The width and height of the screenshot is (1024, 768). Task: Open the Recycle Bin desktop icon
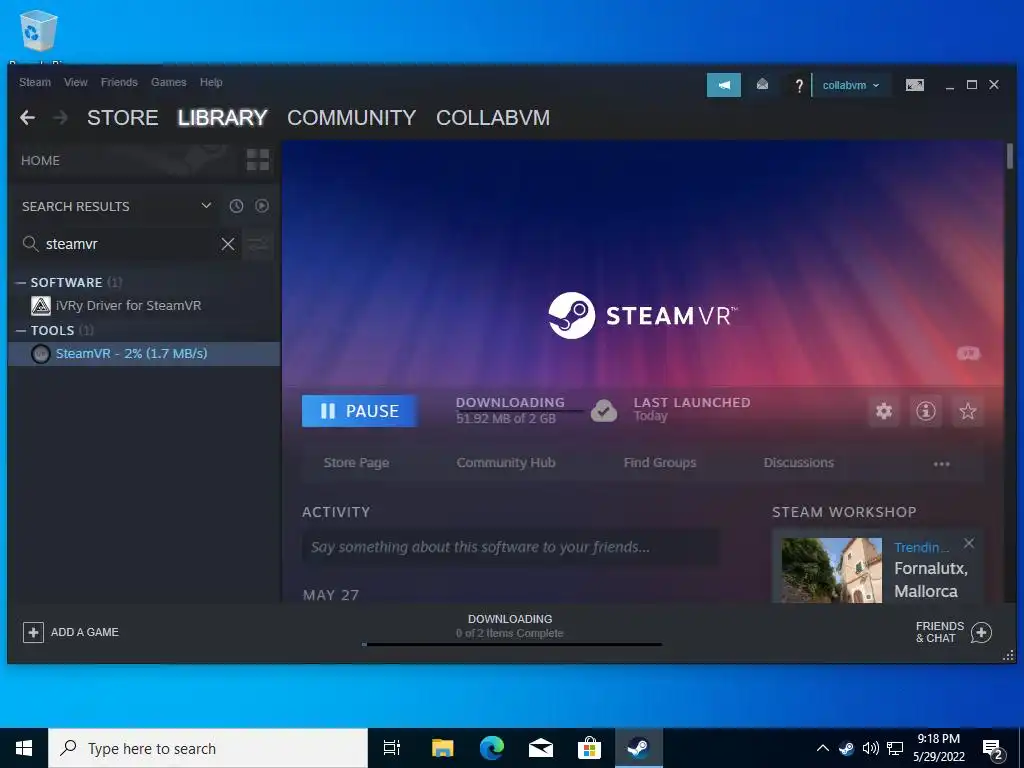[x=39, y=31]
